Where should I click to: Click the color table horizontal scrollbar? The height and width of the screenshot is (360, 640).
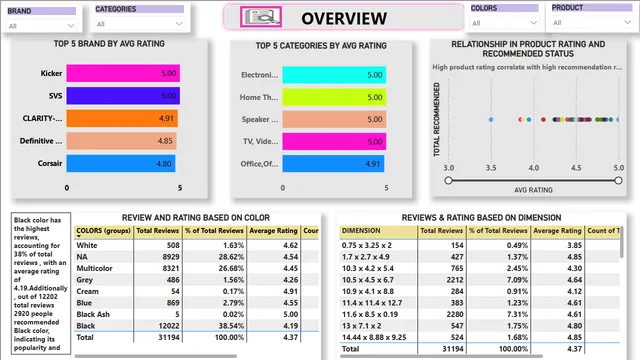click(156, 356)
